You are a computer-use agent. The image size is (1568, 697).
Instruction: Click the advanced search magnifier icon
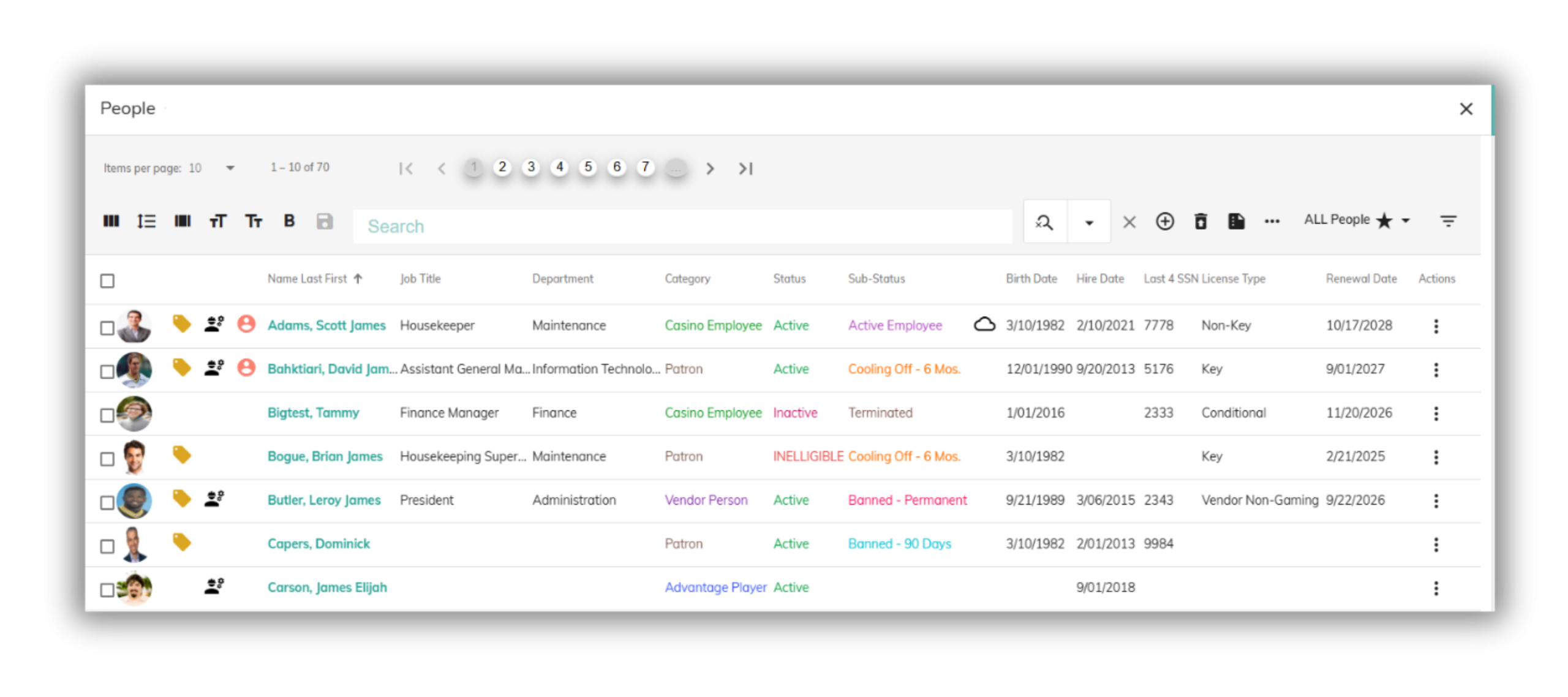pyautogui.click(x=1045, y=222)
